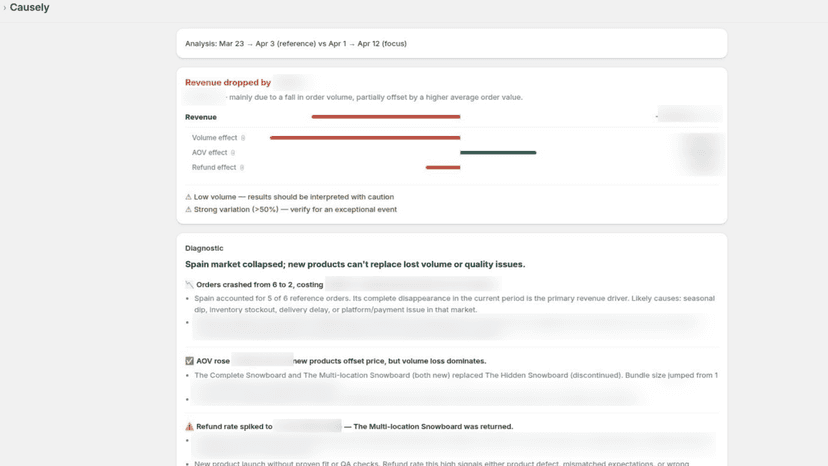This screenshot has height=466, width=828.
Task: Click the 'Revenue dropped by' heading
Action: [x=228, y=82]
